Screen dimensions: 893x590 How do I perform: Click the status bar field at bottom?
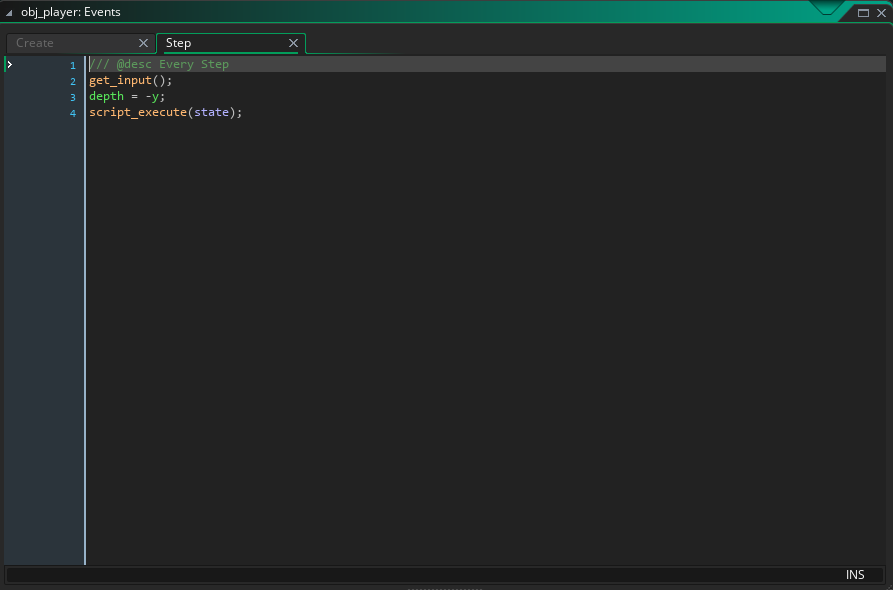445,575
